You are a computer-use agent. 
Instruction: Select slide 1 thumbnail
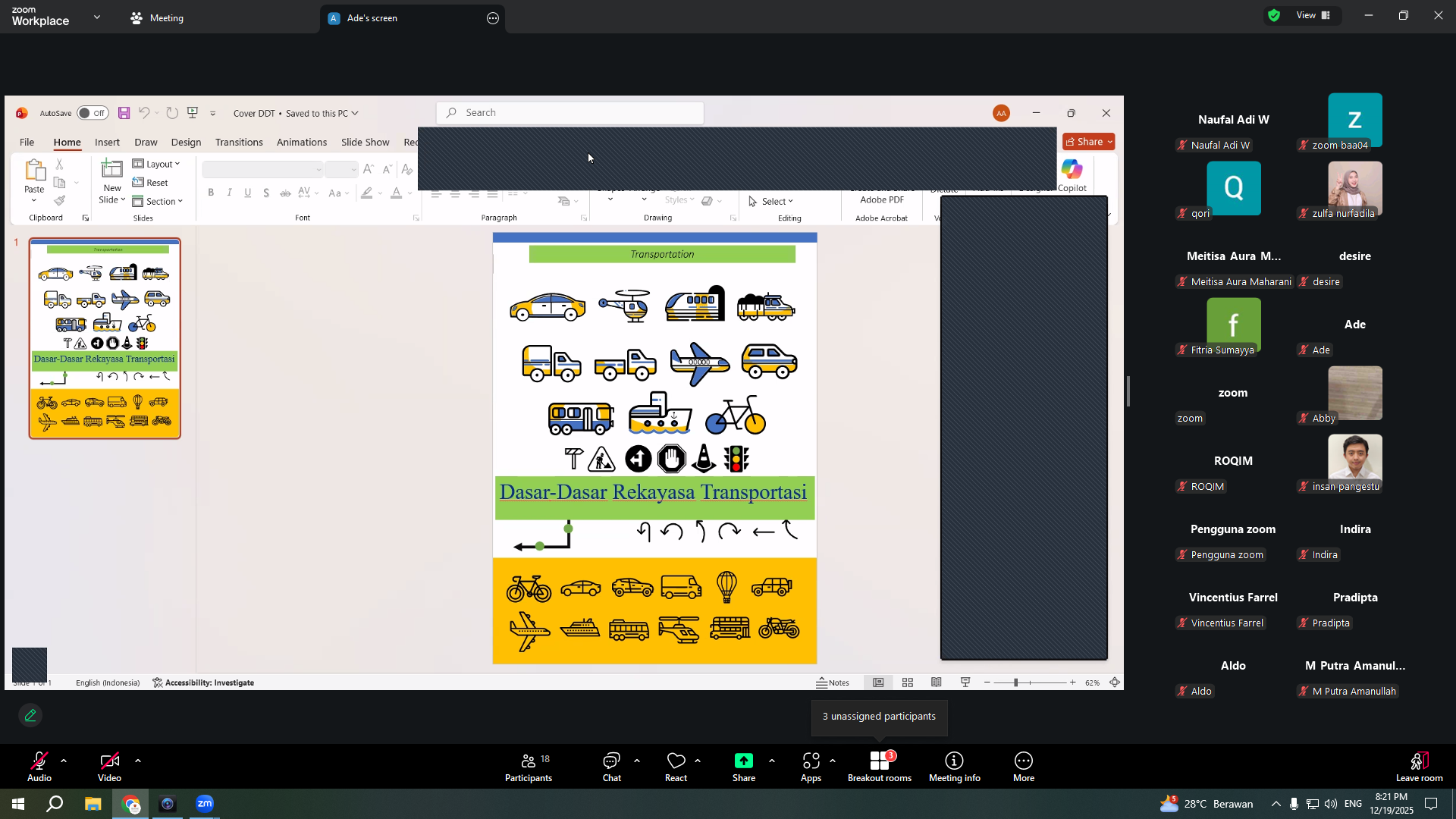105,338
